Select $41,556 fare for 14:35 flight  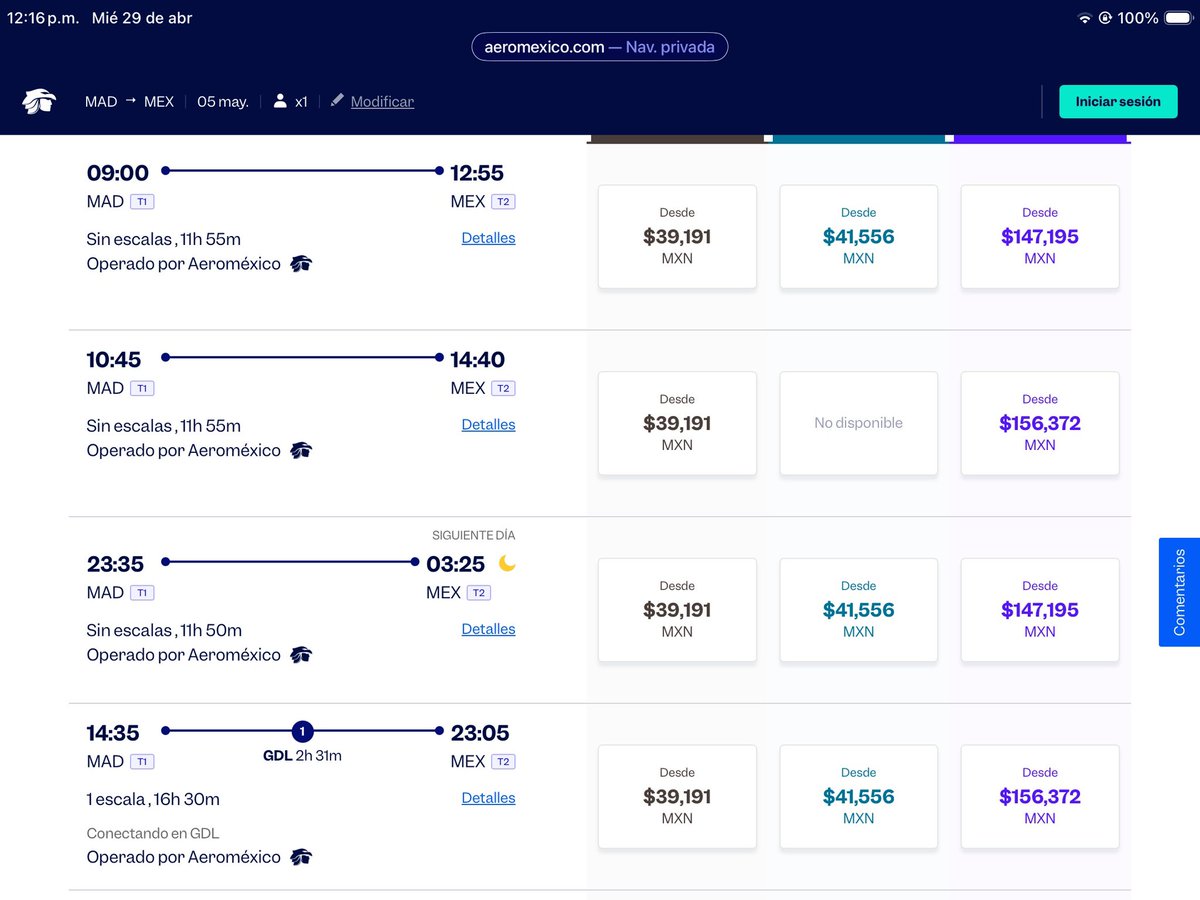(x=858, y=796)
